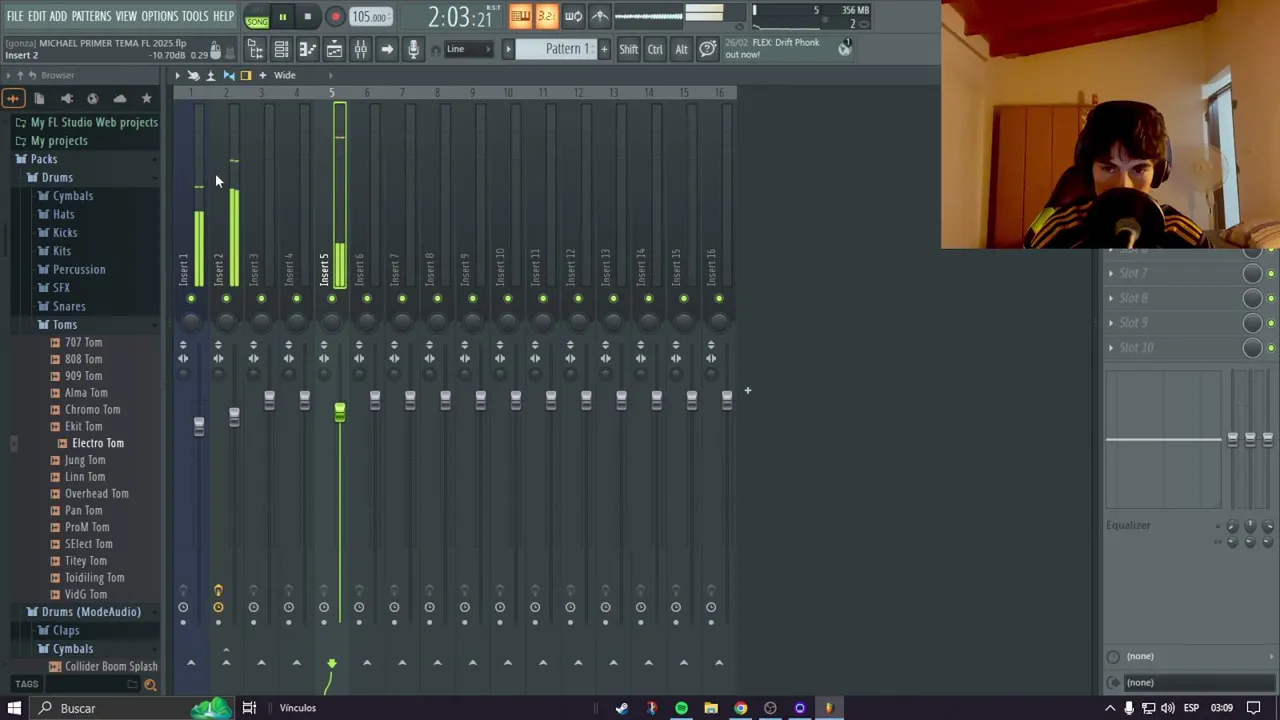Open the TOOLS menu
Image resolution: width=1280 pixels, height=720 pixels.
click(195, 17)
